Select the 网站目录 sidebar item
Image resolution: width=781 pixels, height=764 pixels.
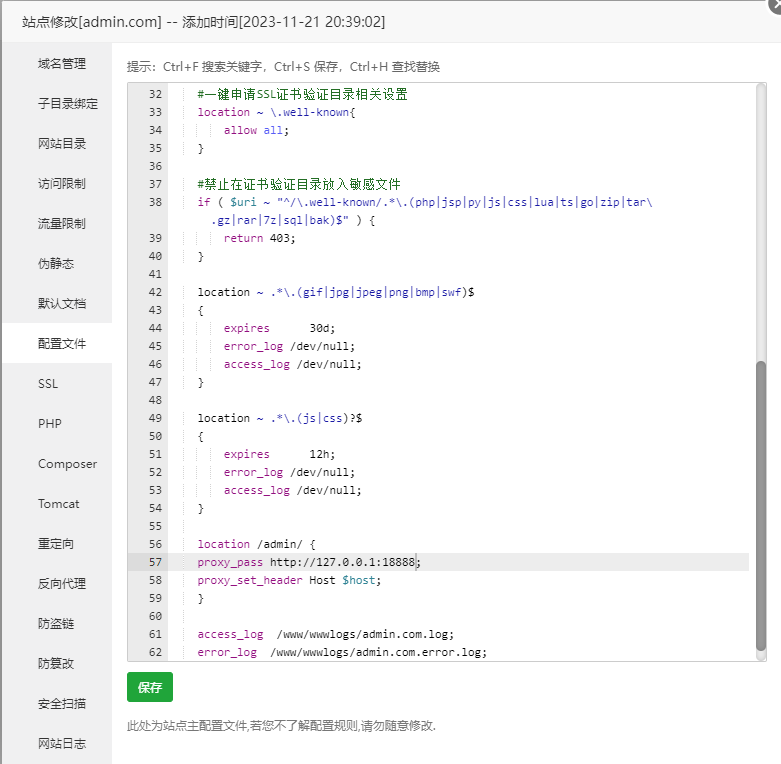click(62, 144)
